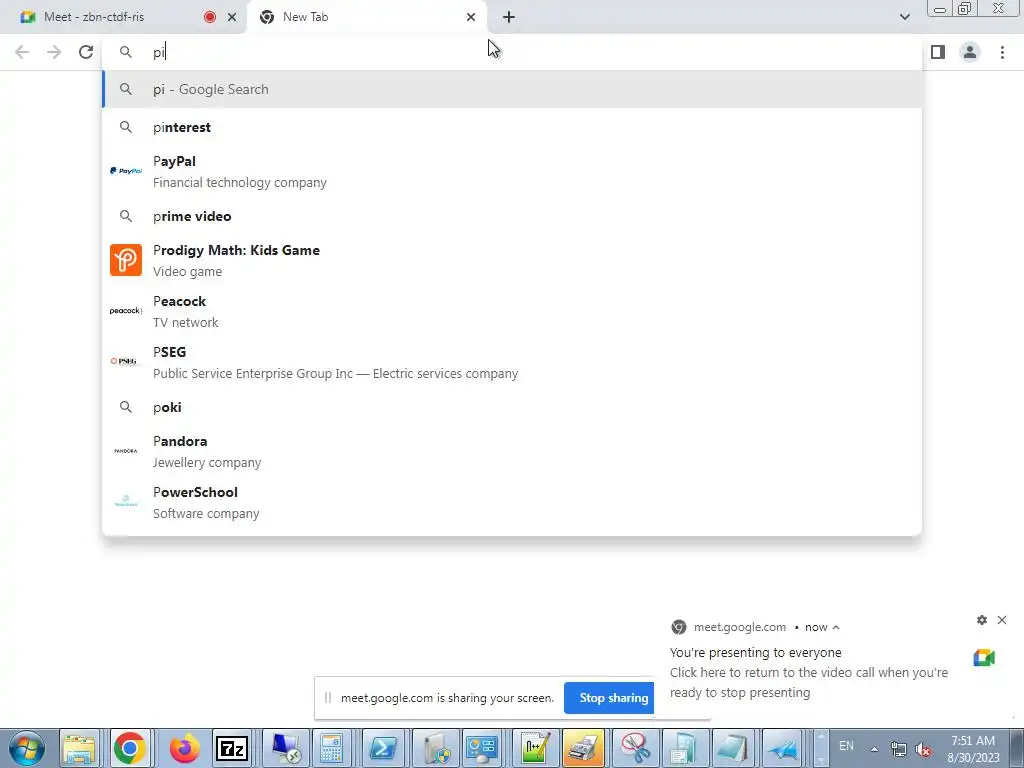The height and width of the screenshot is (768, 1024).
Task: Open Google Chrome from taskbar
Action: pos(130,748)
